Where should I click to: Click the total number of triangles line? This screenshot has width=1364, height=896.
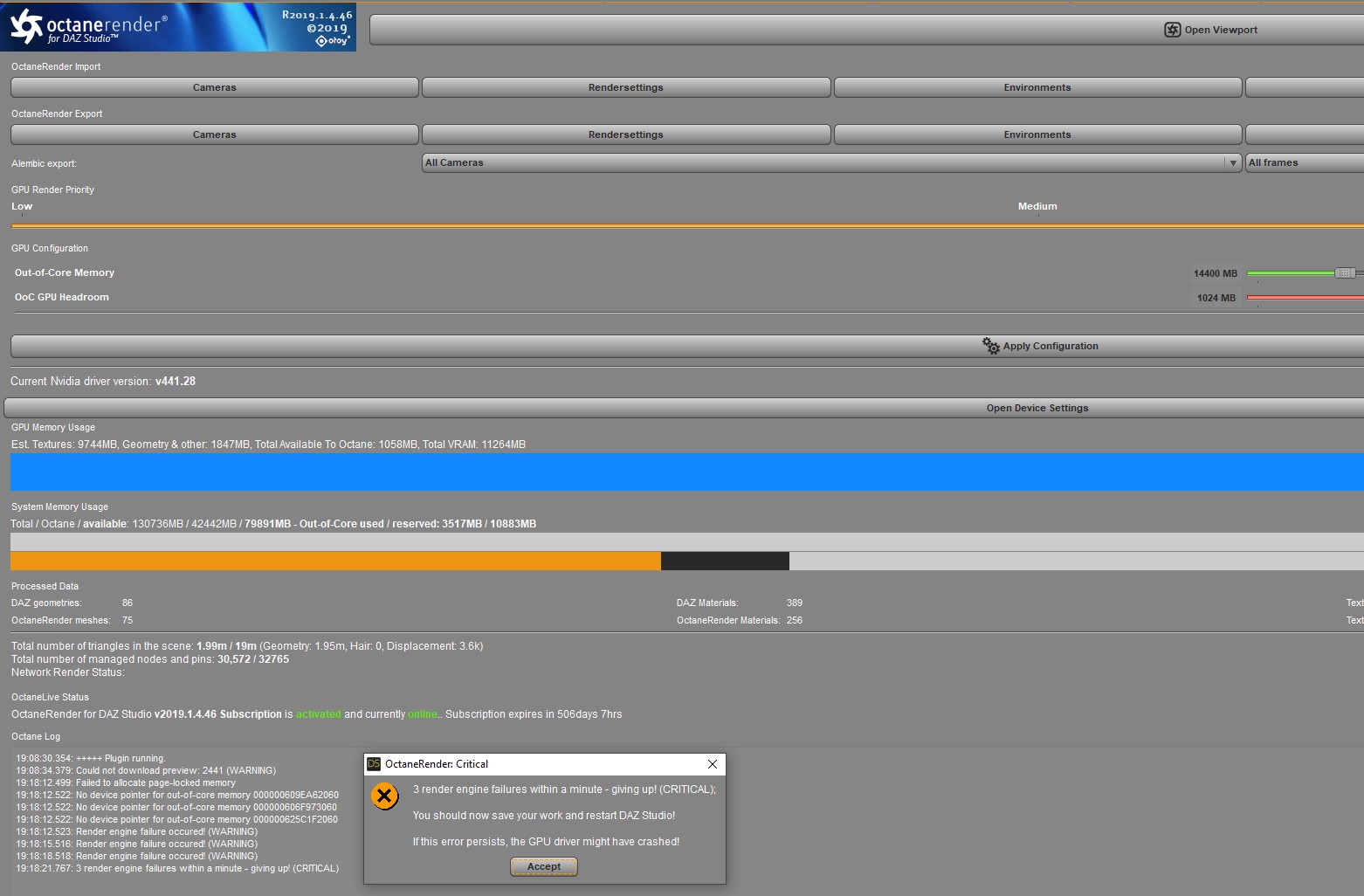point(247,646)
